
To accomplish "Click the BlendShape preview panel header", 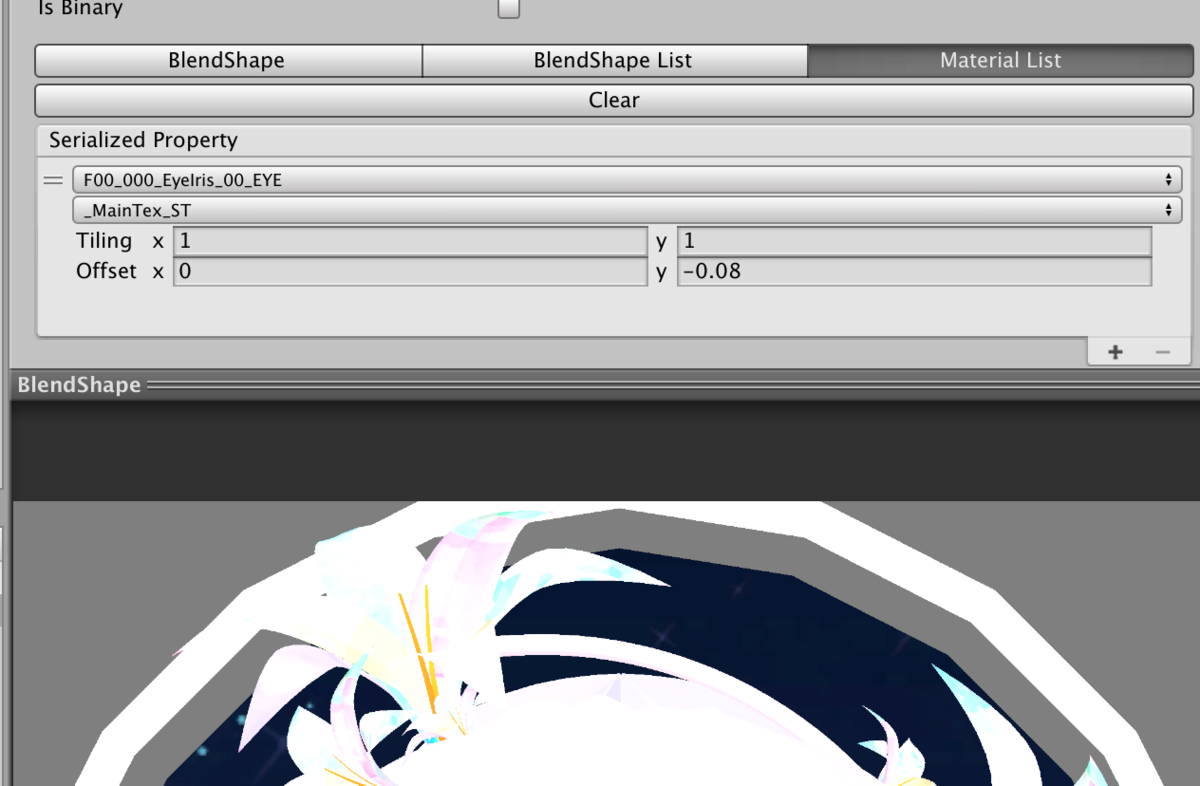I will [604, 384].
